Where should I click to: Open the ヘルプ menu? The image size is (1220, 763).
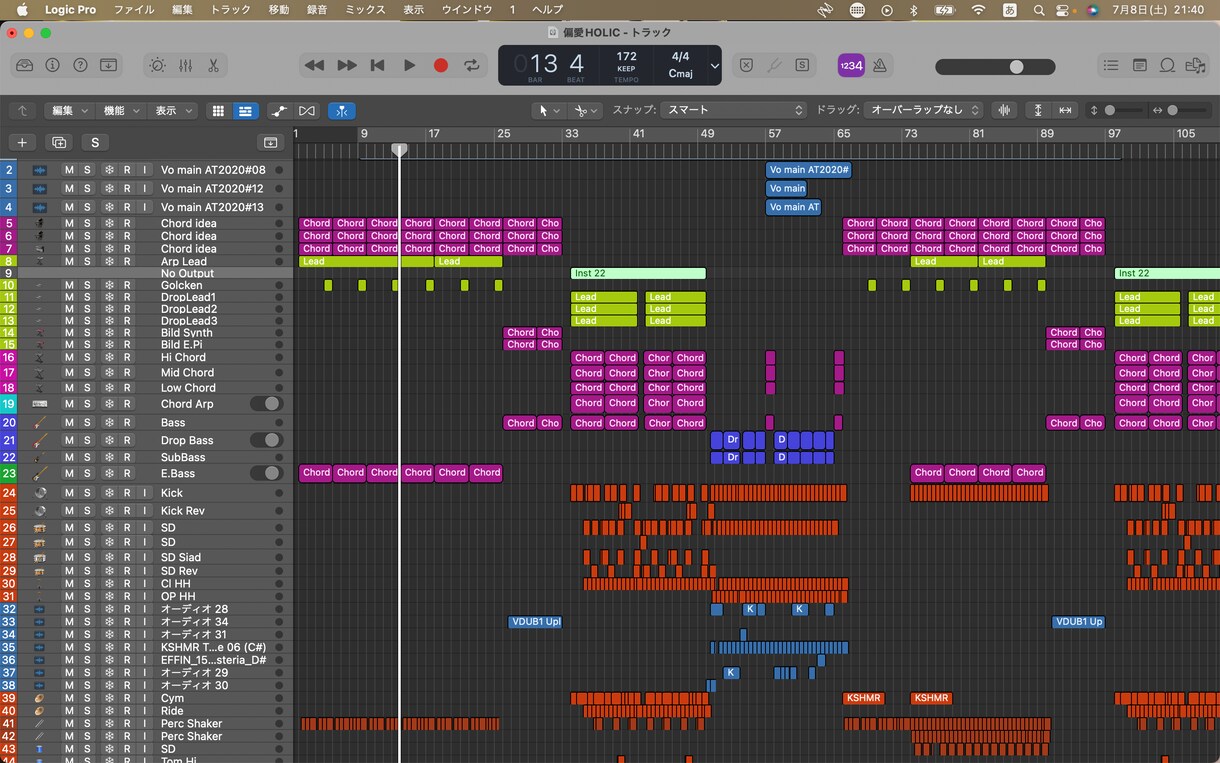coord(547,9)
